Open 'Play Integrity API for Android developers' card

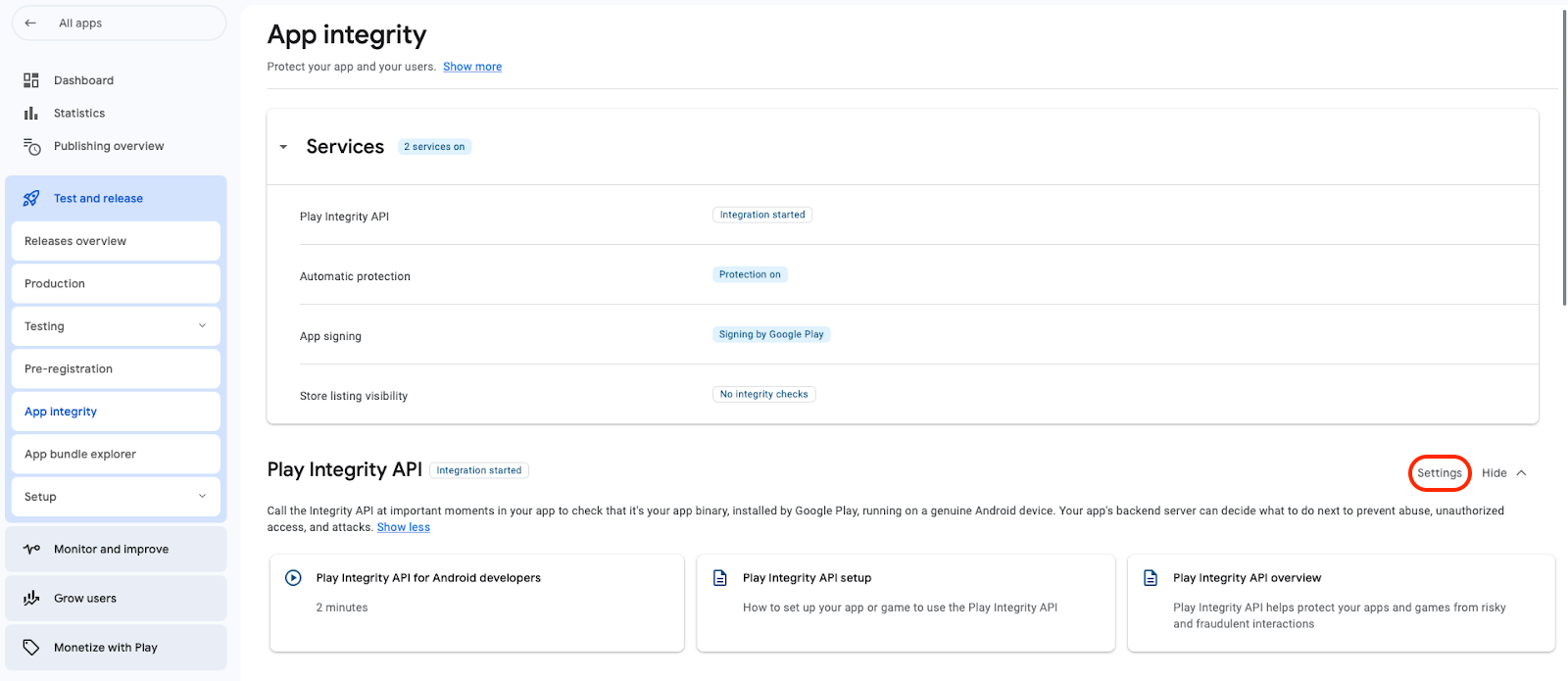[477, 603]
